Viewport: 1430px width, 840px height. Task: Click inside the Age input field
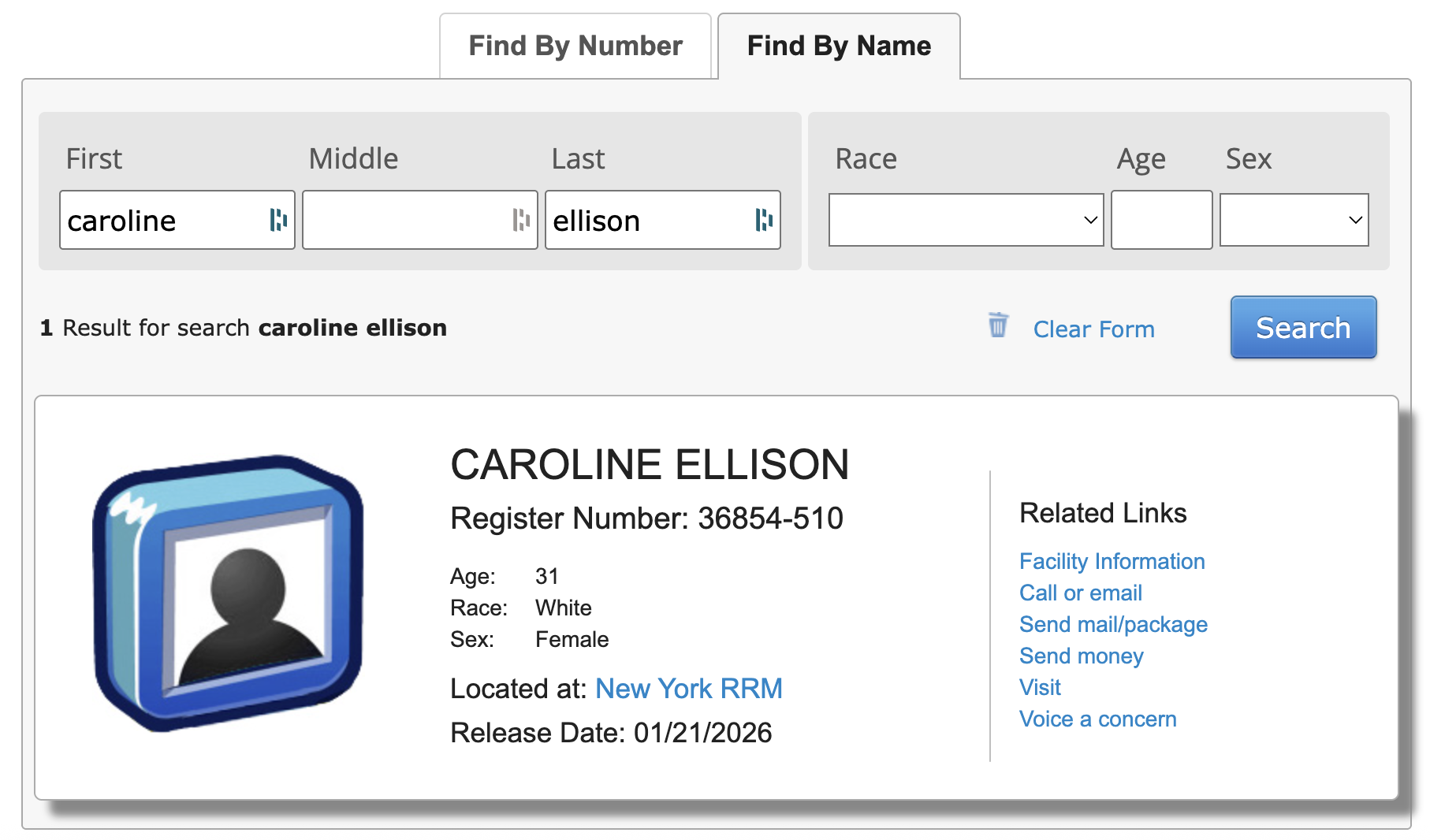coord(1161,220)
